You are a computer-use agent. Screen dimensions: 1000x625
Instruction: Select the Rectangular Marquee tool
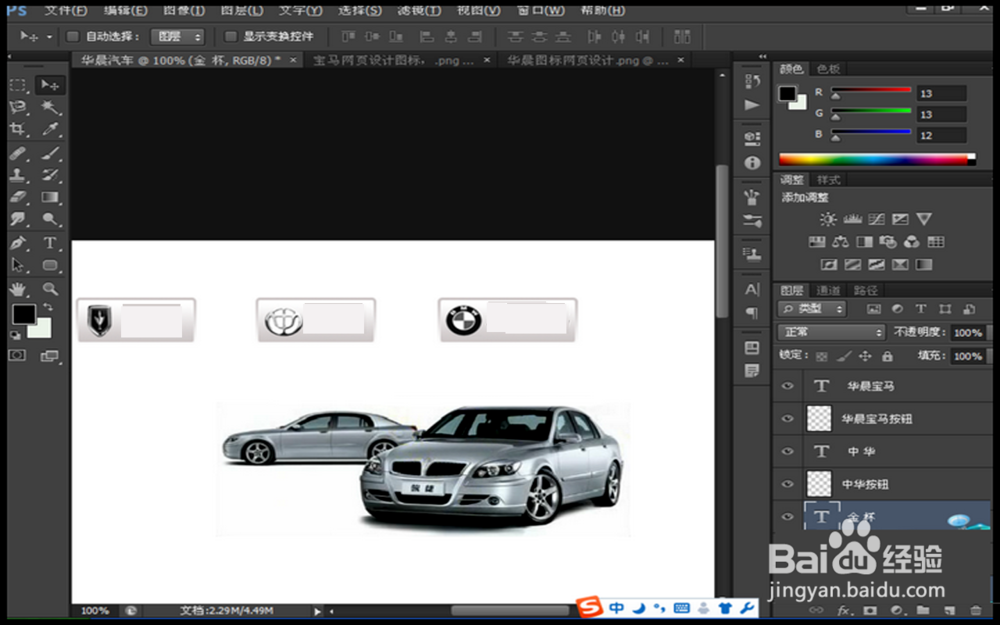point(18,85)
